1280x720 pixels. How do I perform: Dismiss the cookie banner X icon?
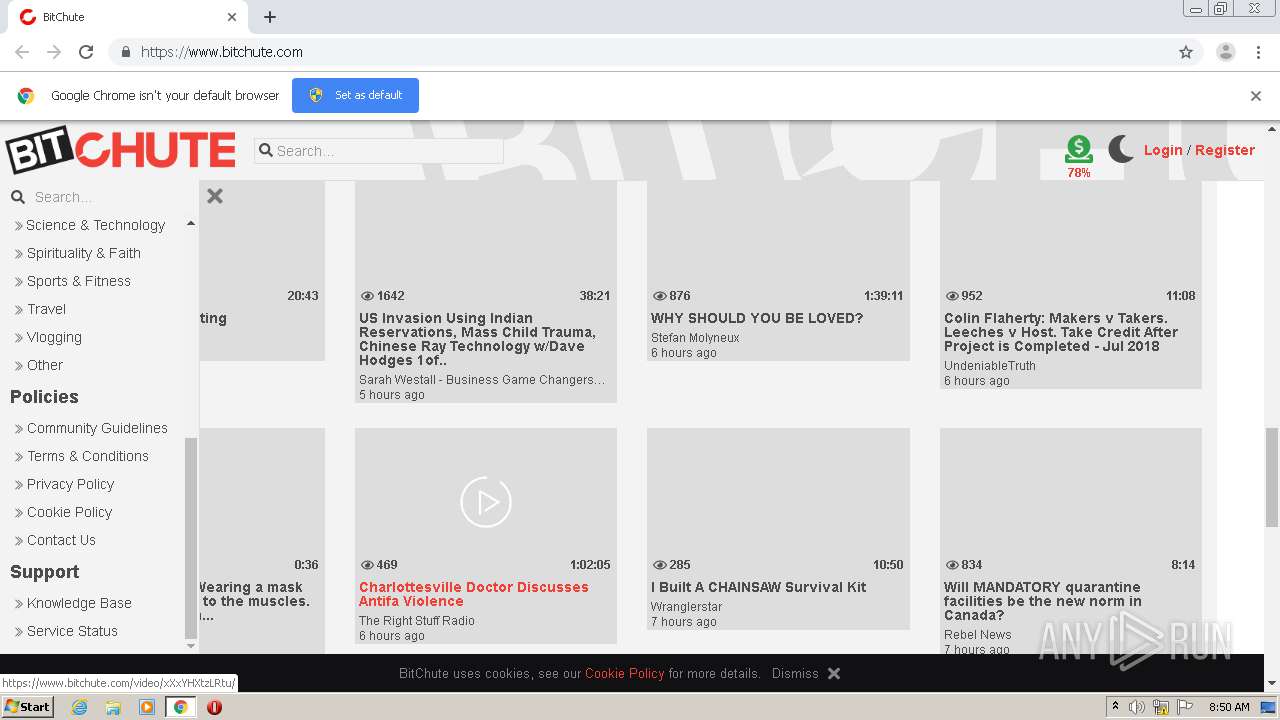834,674
